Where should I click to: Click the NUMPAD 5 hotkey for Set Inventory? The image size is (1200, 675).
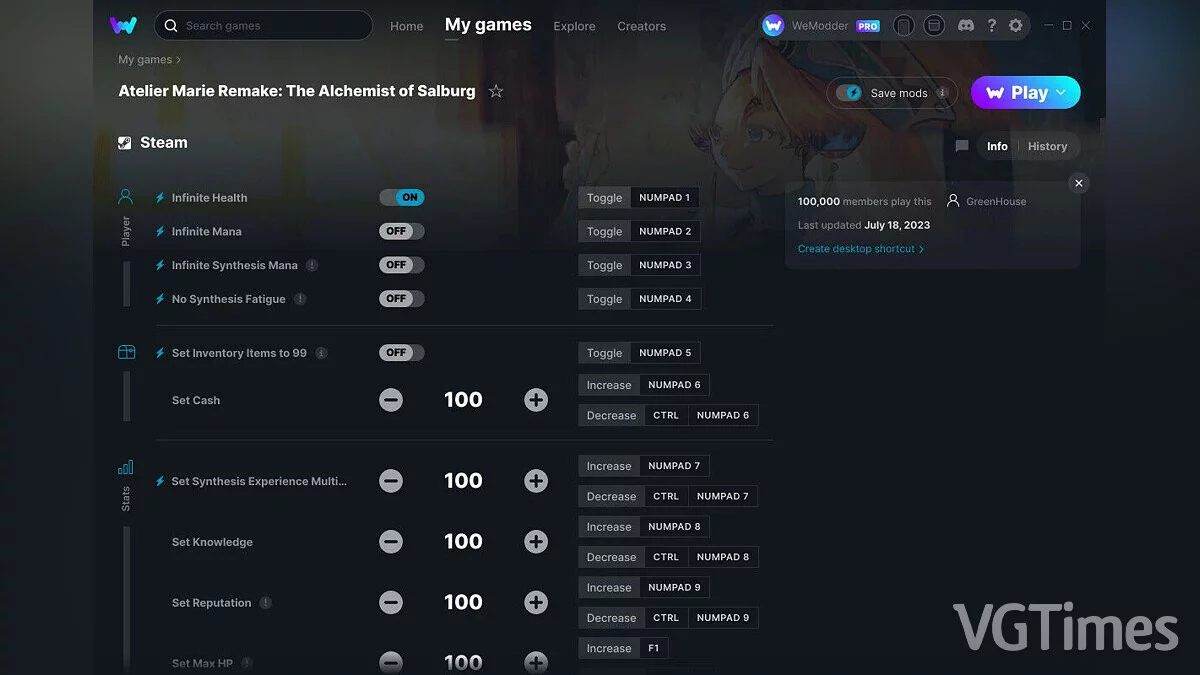(665, 353)
